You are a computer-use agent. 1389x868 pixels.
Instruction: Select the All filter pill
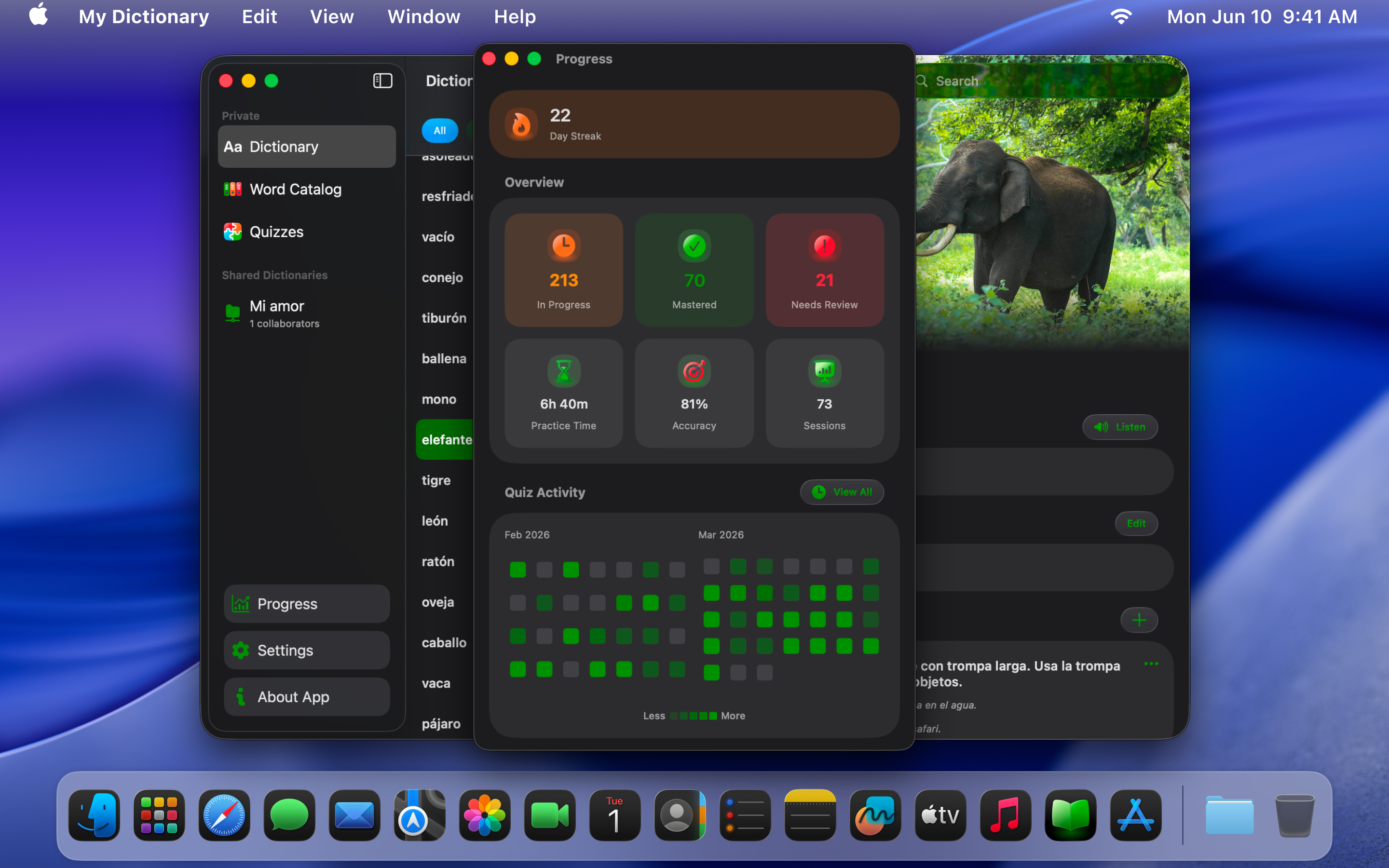(440, 130)
